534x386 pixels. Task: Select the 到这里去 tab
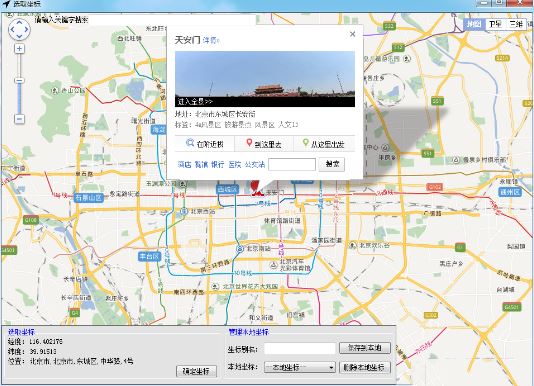pos(264,144)
